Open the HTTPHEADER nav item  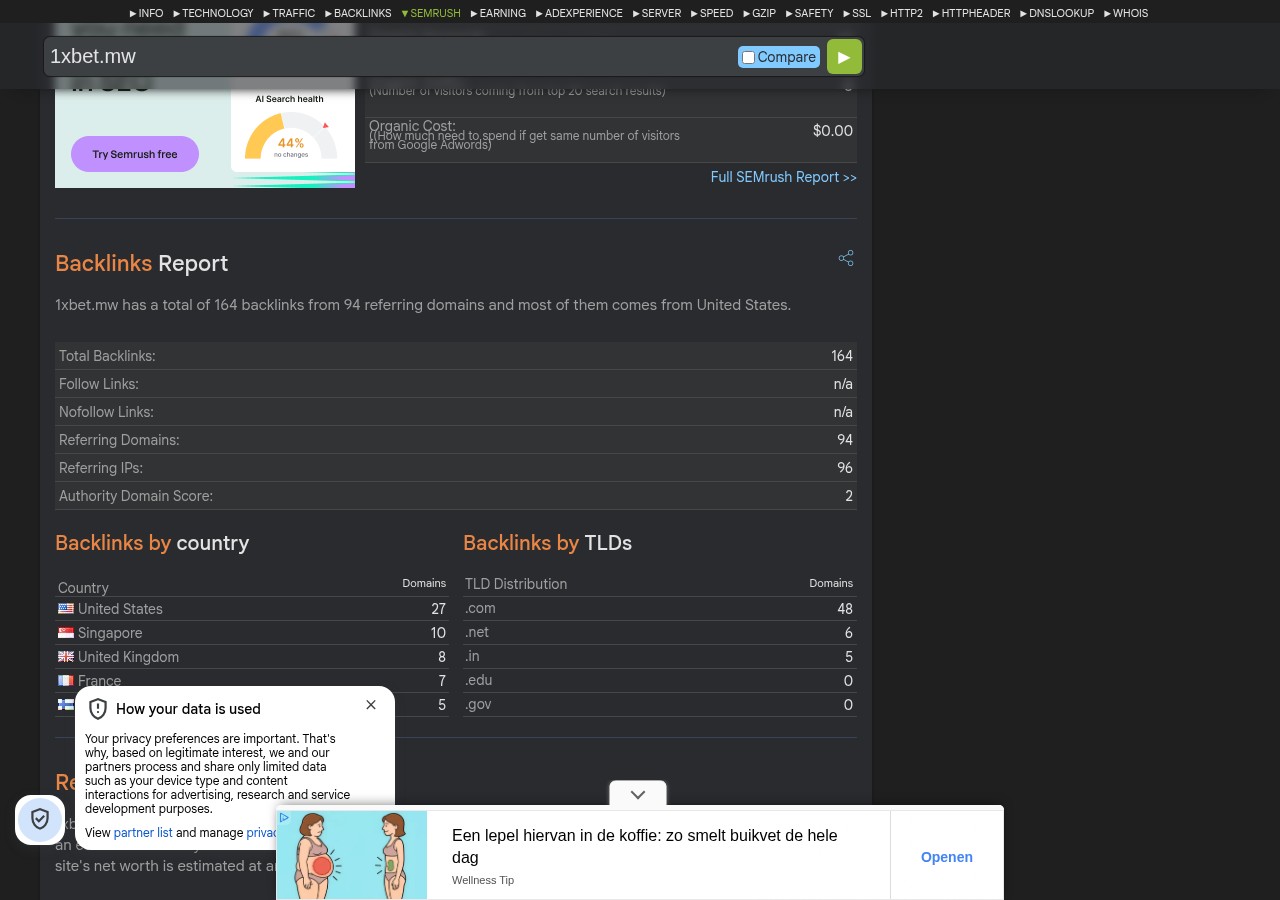click(x=971, y=14)
